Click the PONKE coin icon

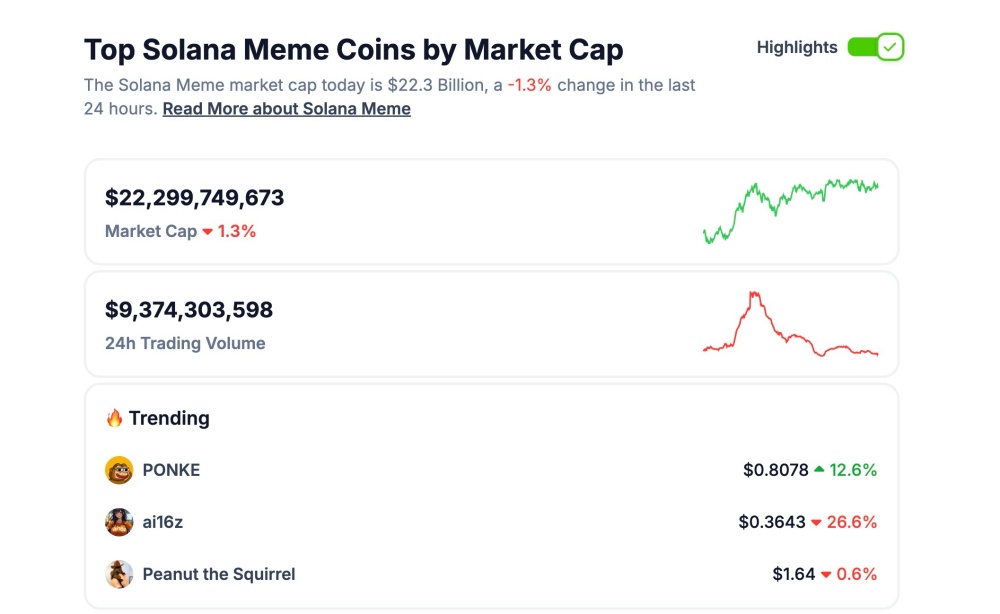[119, 470]
